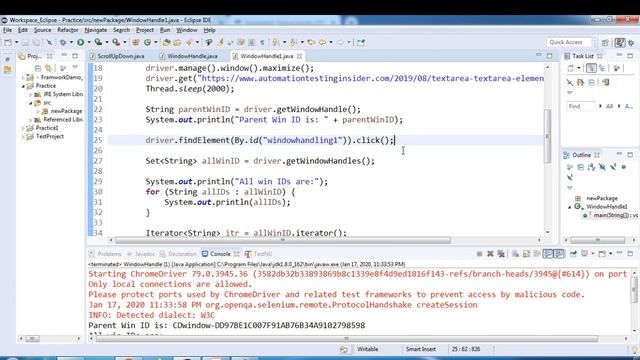Click the Coverage run icon
640x360 pixels.
pyautogui.click(x=98, y=42)
